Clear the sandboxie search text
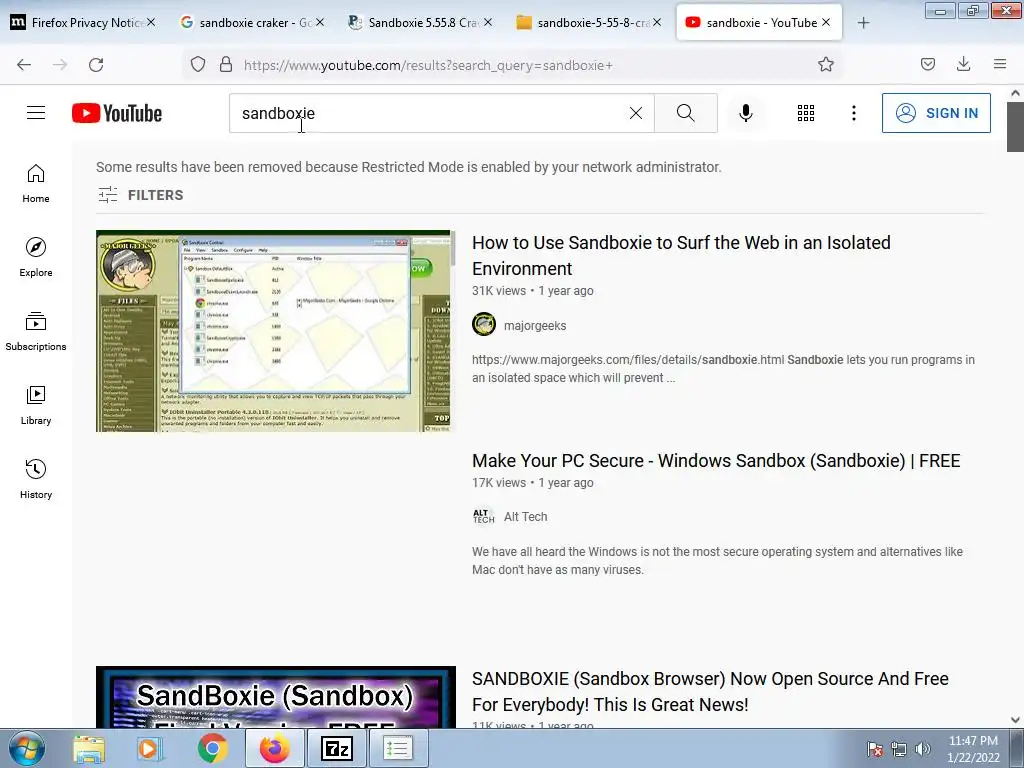The image size is (1024, 768). 635,113
